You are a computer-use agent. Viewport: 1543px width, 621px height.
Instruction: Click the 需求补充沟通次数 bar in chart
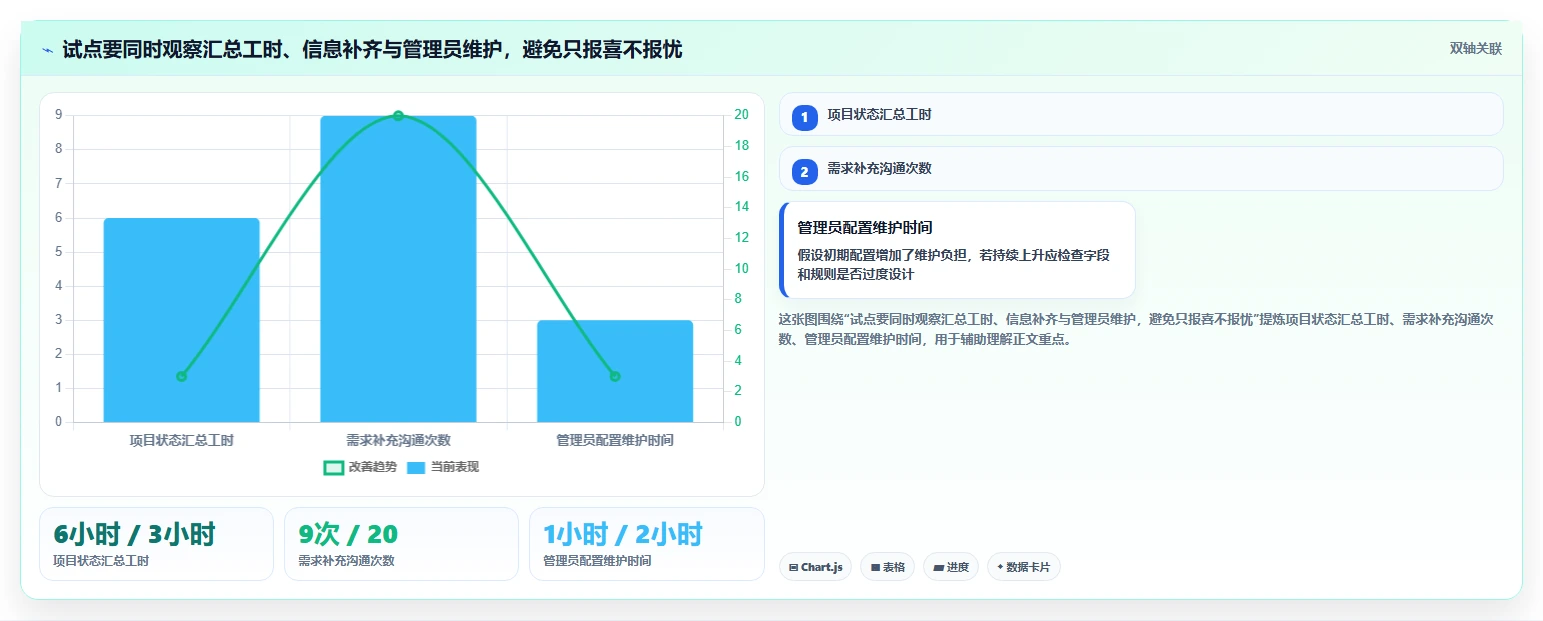point(398,269)
